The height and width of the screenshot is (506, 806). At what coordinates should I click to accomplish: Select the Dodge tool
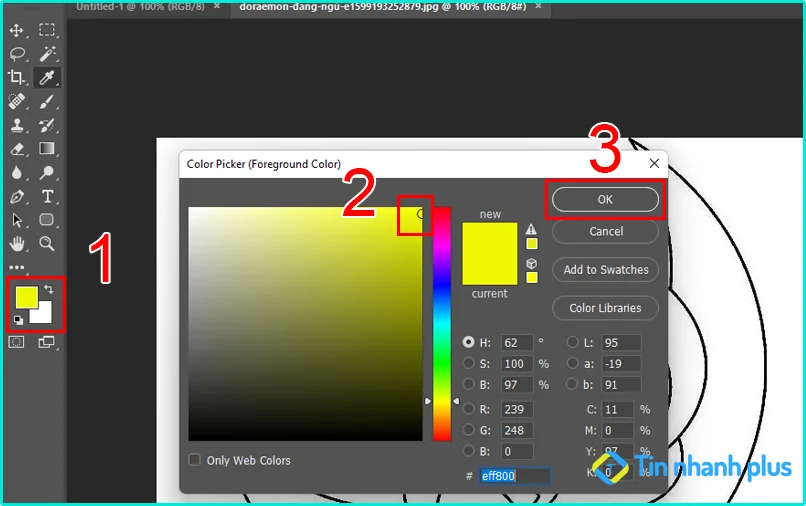[x=47, y=172]
